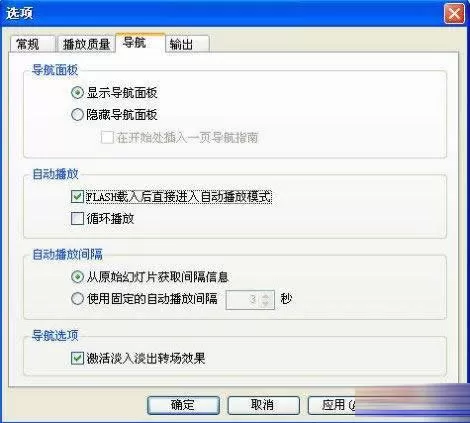Click the 取消 button
This screenshot has height=423, width=470.
click(x=263, y=405)
